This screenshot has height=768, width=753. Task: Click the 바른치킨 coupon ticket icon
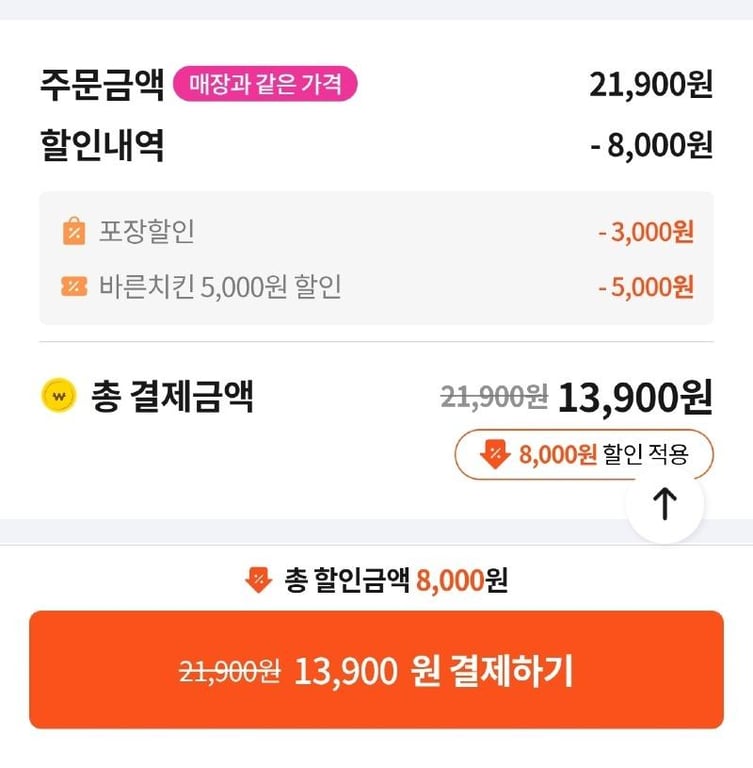(x=74, y=287)
